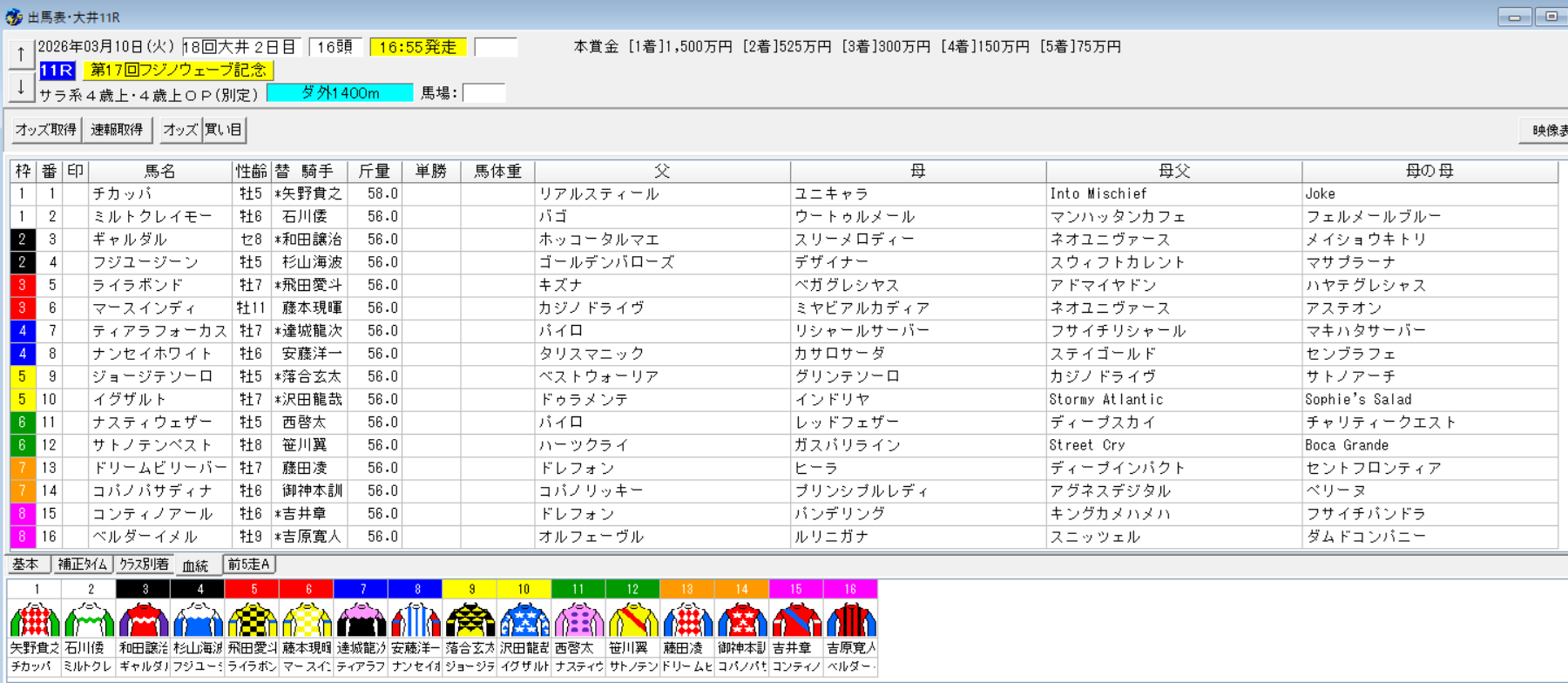Viewport: 1568px width, 683px height.
Task: Select the クラス別着 tab
Action: [143, 565]
